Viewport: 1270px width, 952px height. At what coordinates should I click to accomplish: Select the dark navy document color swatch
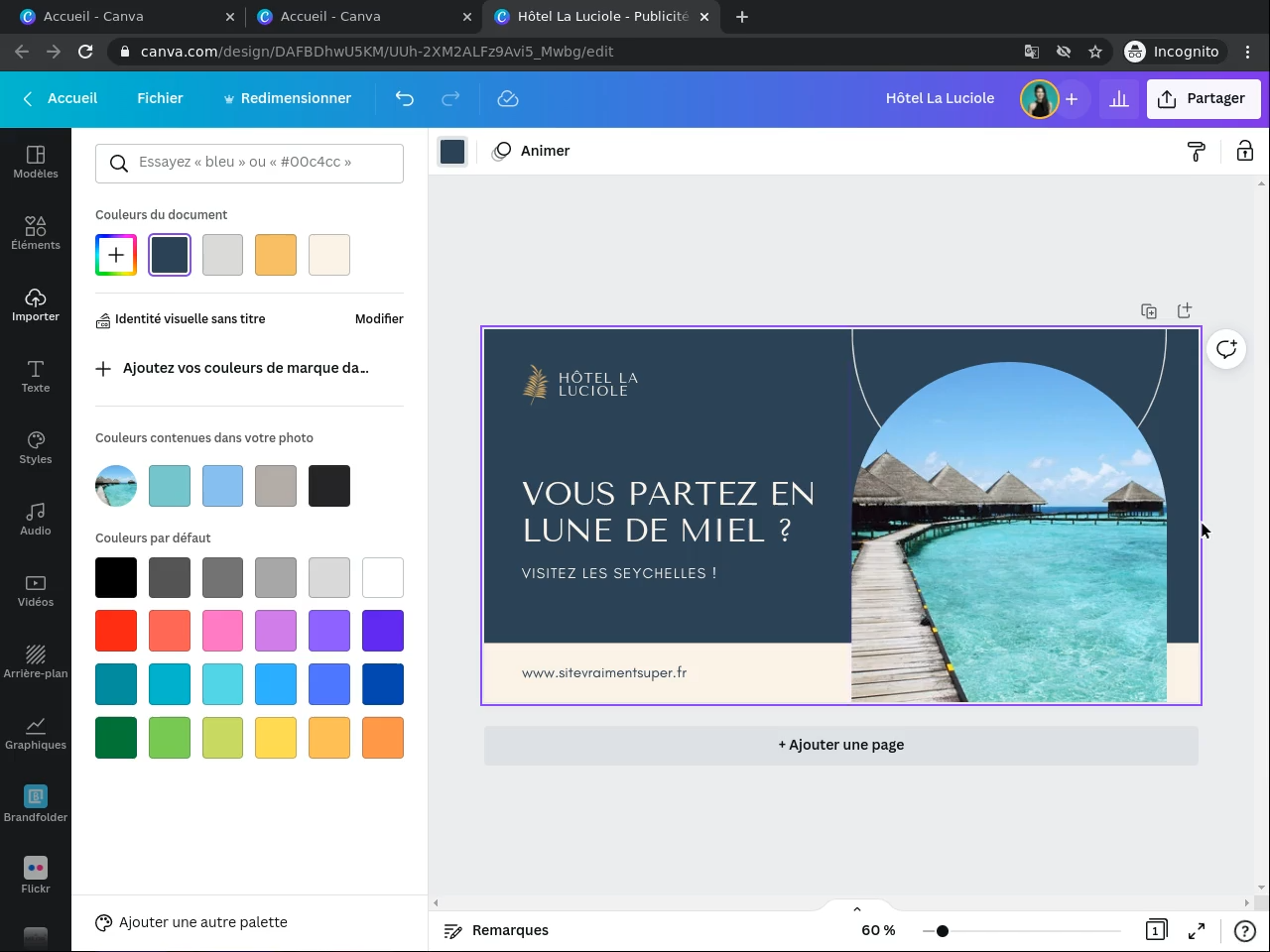pyautogui.click(x=170, y=255)
